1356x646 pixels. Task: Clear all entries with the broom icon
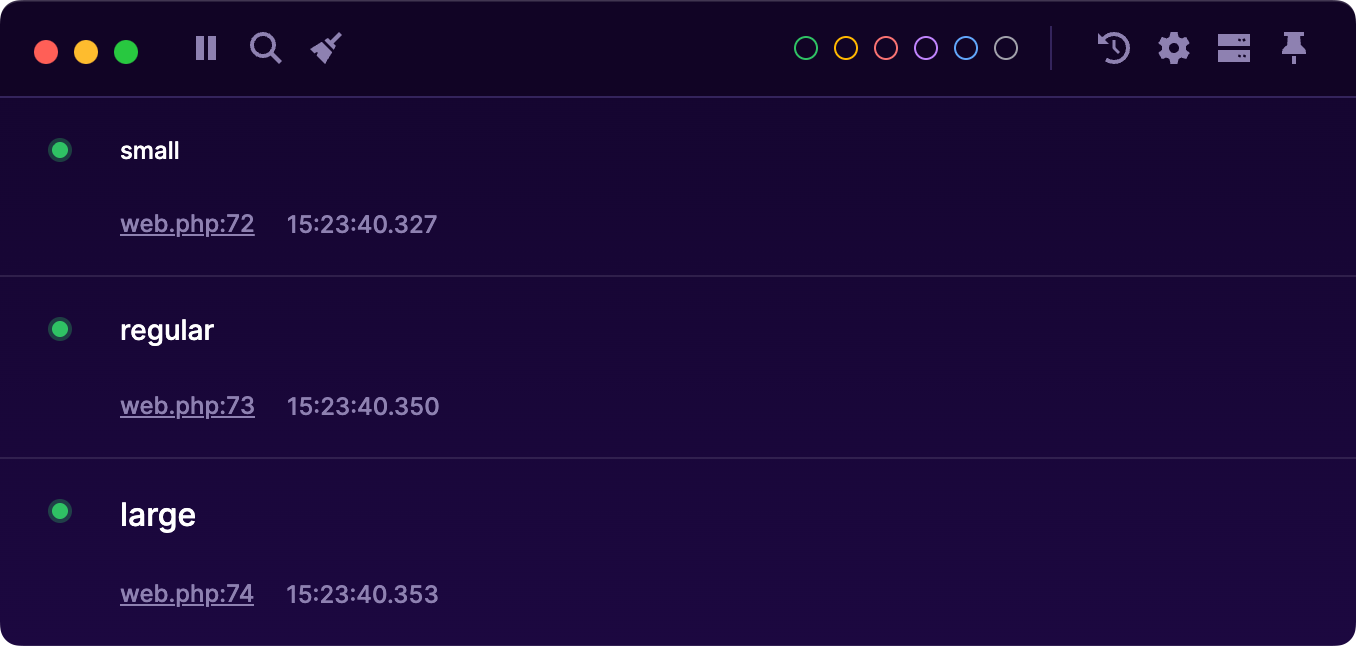[326, 48]
